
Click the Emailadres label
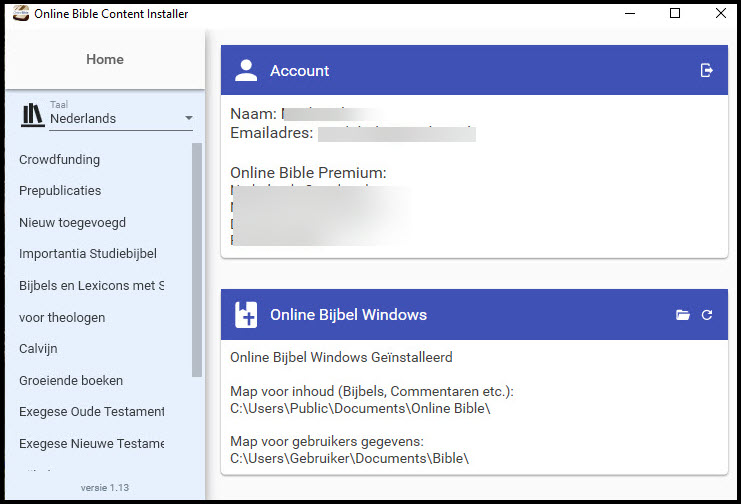point(272,133)
